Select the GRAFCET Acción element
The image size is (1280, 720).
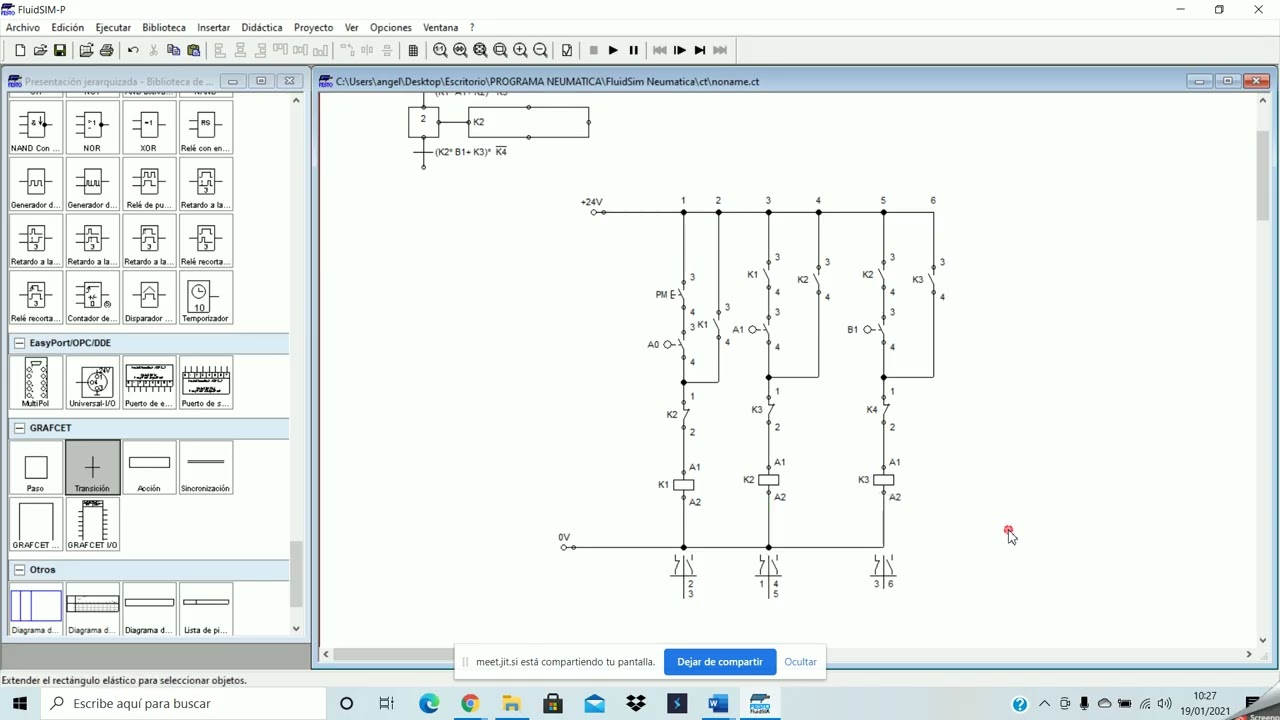tap(148, 468)
